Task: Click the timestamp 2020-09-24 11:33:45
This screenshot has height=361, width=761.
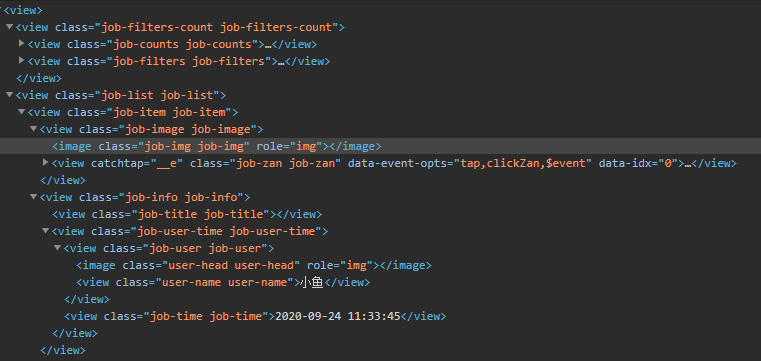Action: [x=338, y=316]
